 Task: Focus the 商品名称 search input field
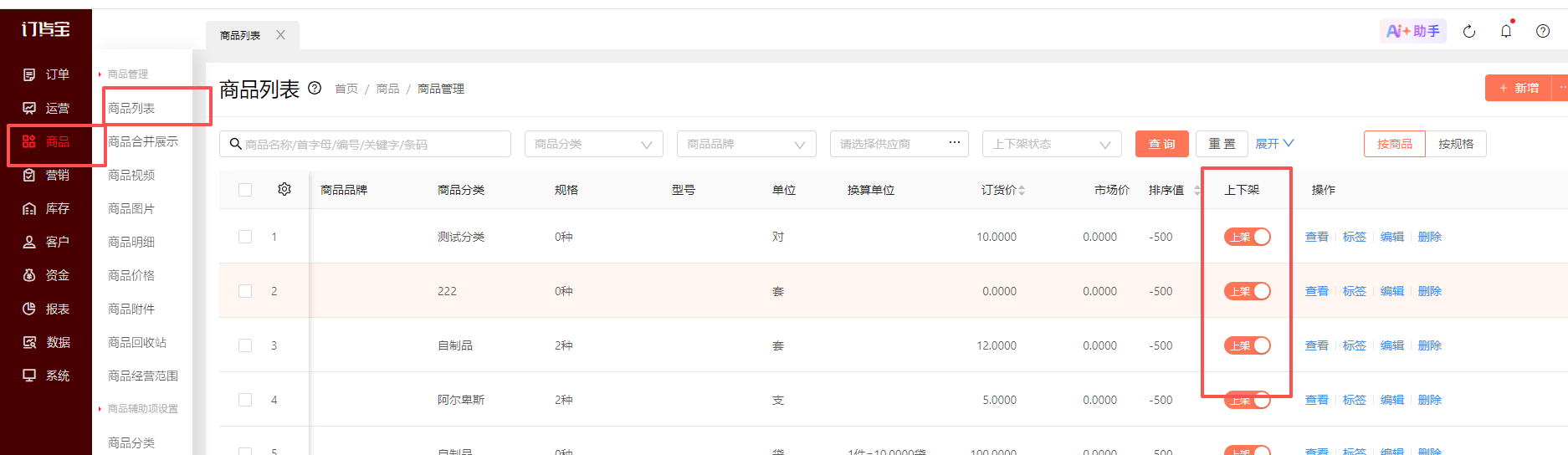[x=366, y=144]
